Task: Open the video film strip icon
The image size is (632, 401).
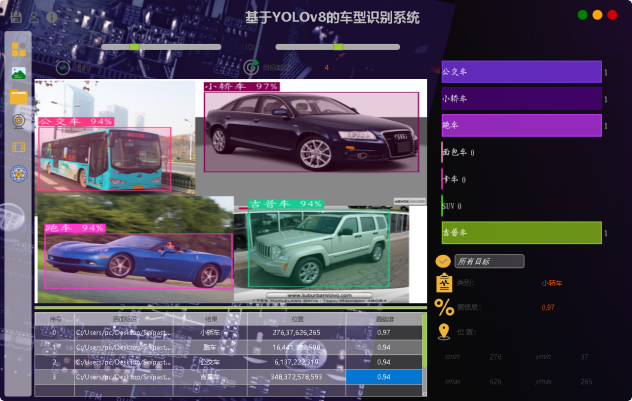Action: (x=18, y=147)
